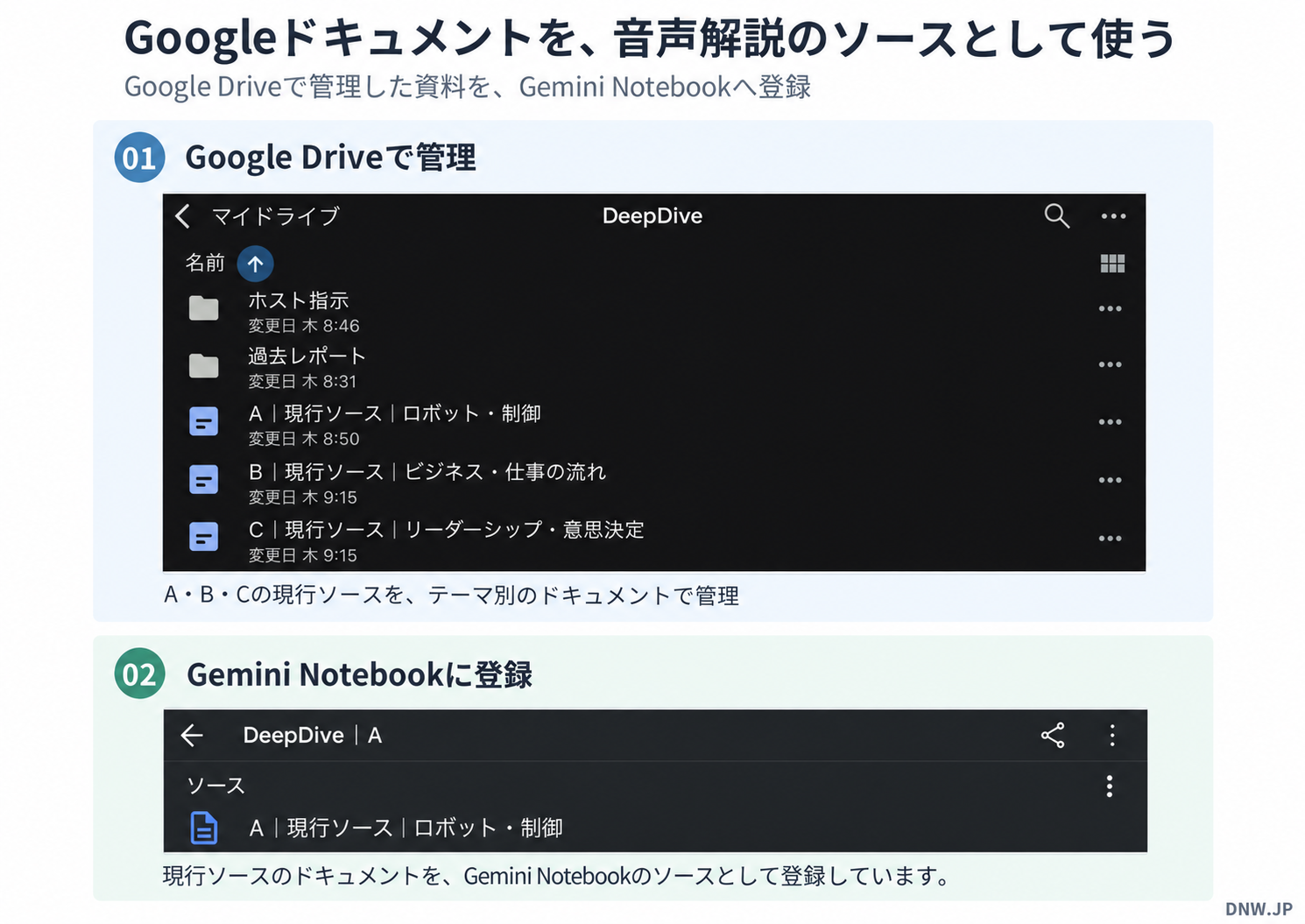Screen dimensions: 1305x924
Task: Show more options for B ビジネス・仕事の流れ file
Action: tap(1110, 480)
